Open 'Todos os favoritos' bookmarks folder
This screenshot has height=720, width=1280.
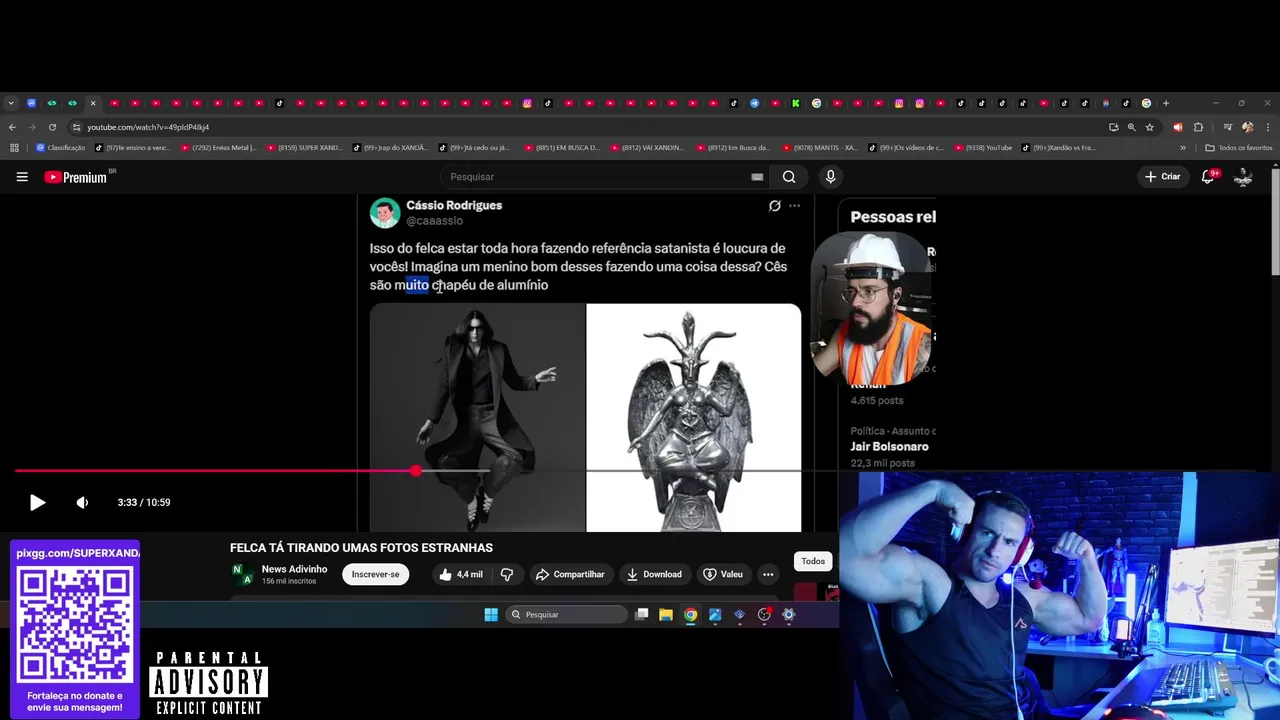pyautogui.click(x=1239, y=148)
